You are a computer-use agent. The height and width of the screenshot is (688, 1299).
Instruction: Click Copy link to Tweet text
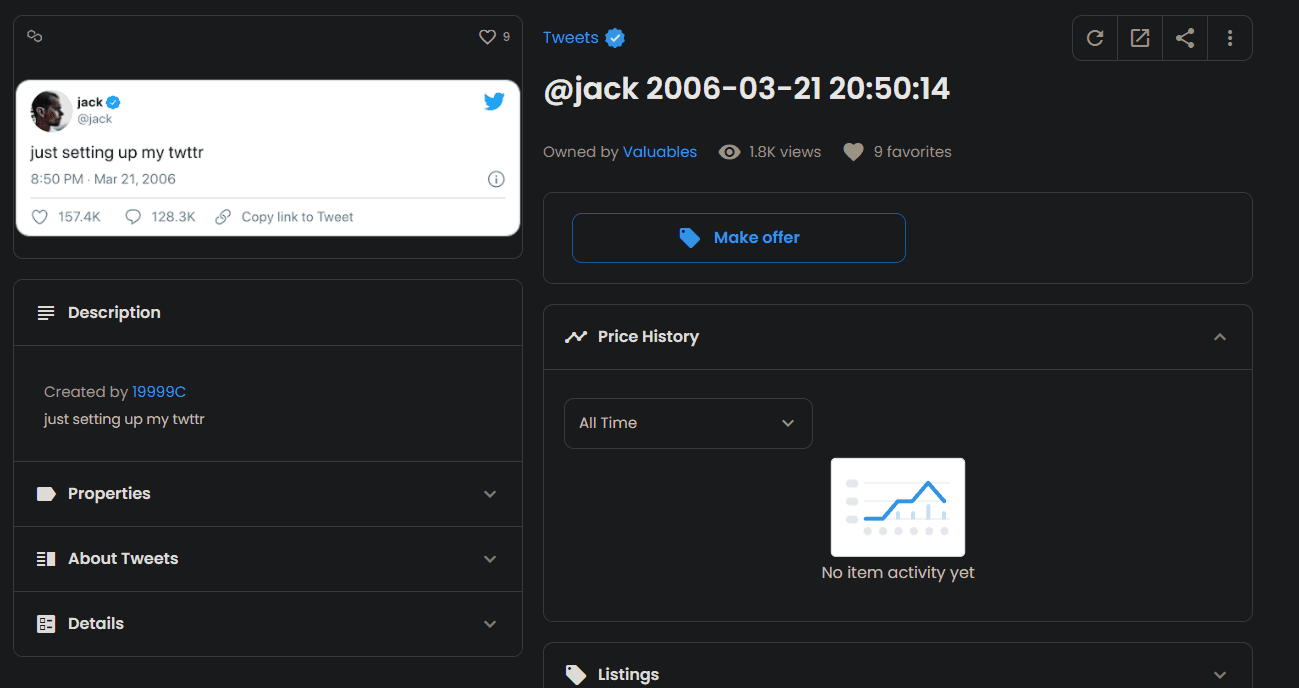tap(297, 217)
